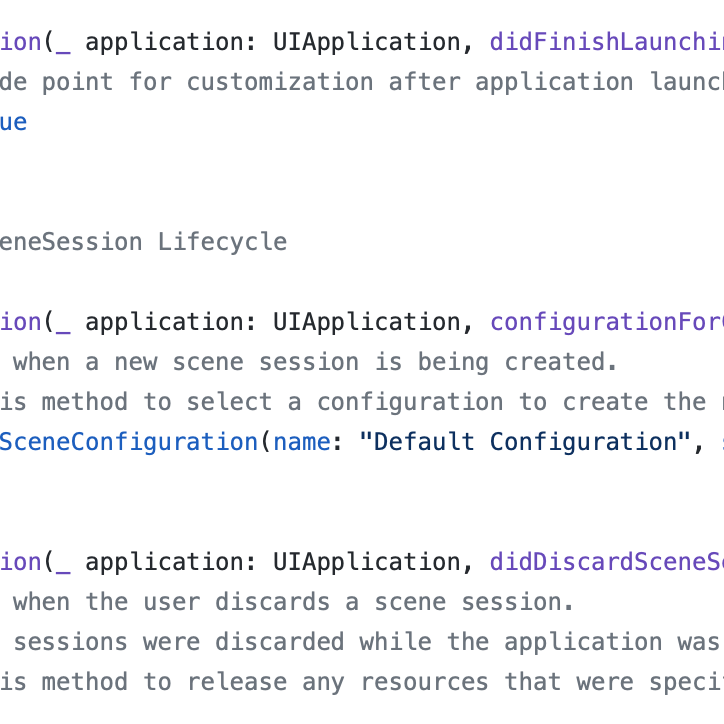
Task: Click the word Lifecycle in the comment
Action: click(x=223, y=242)
